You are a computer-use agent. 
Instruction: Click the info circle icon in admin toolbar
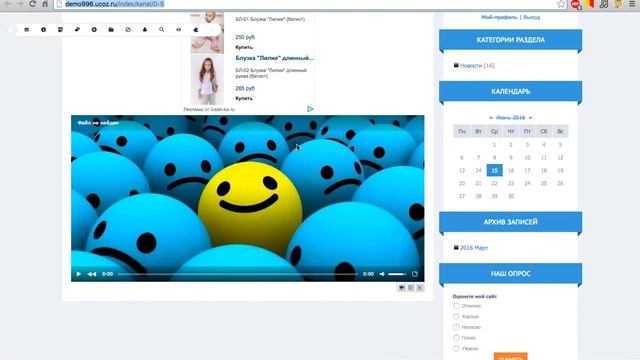43,30
